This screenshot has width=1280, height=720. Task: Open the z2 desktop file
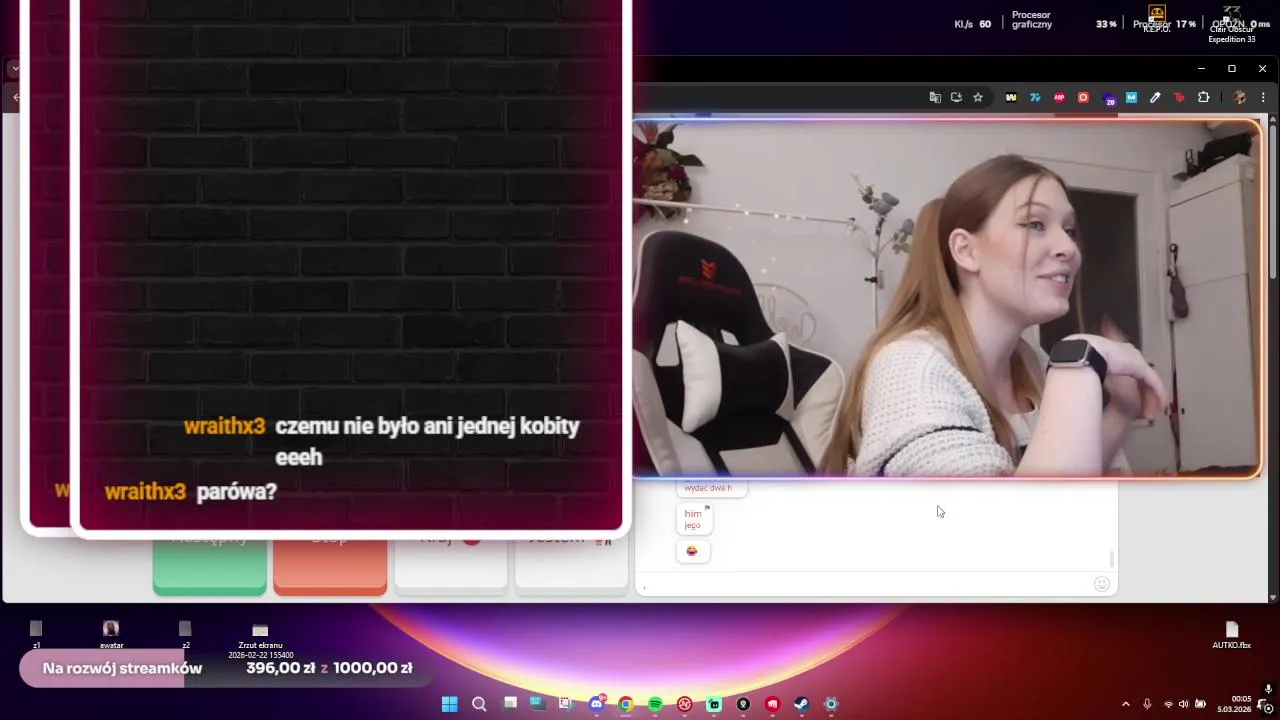pos(185,634)
